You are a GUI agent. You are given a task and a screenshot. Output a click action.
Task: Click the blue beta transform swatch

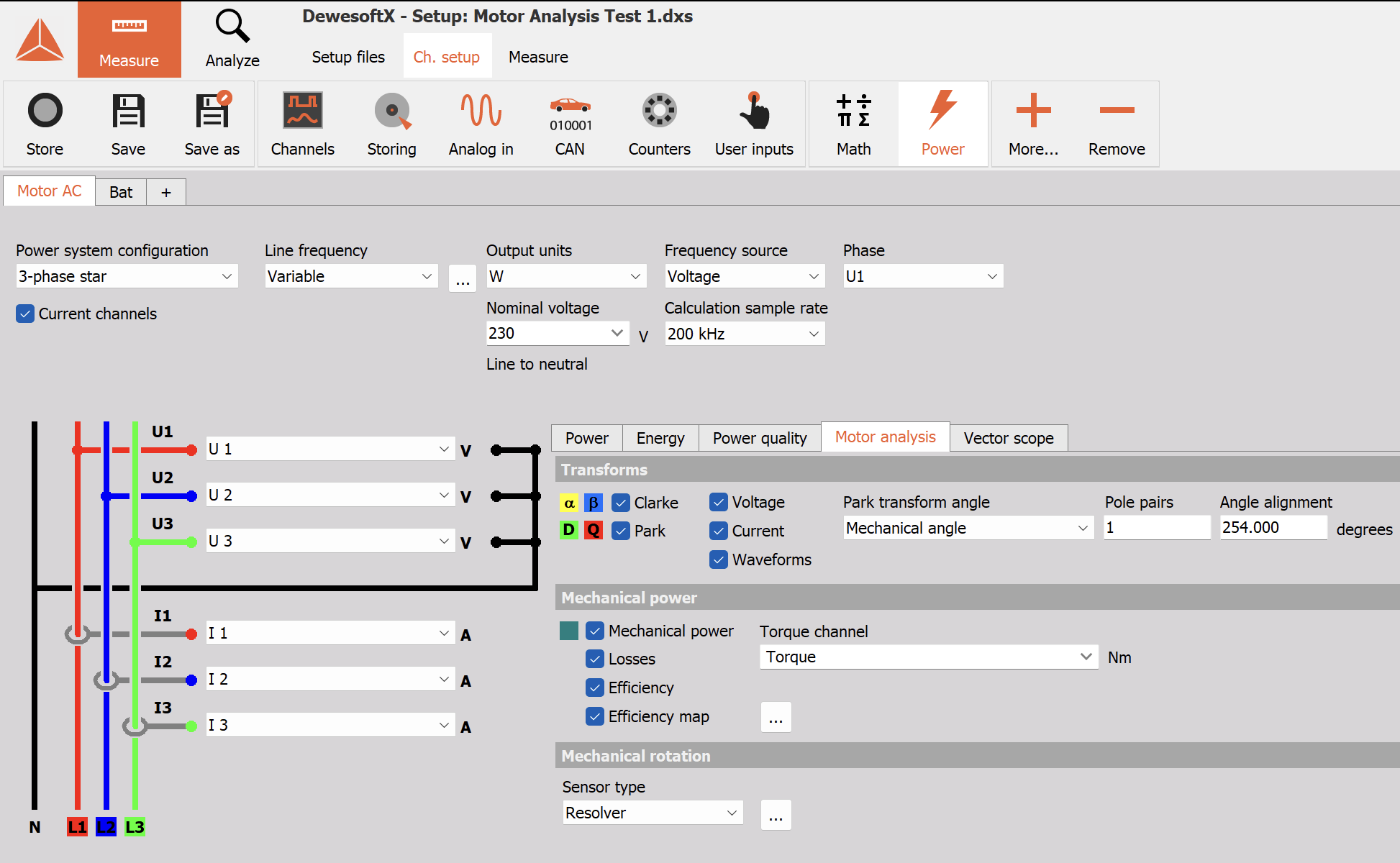[594, 503]
